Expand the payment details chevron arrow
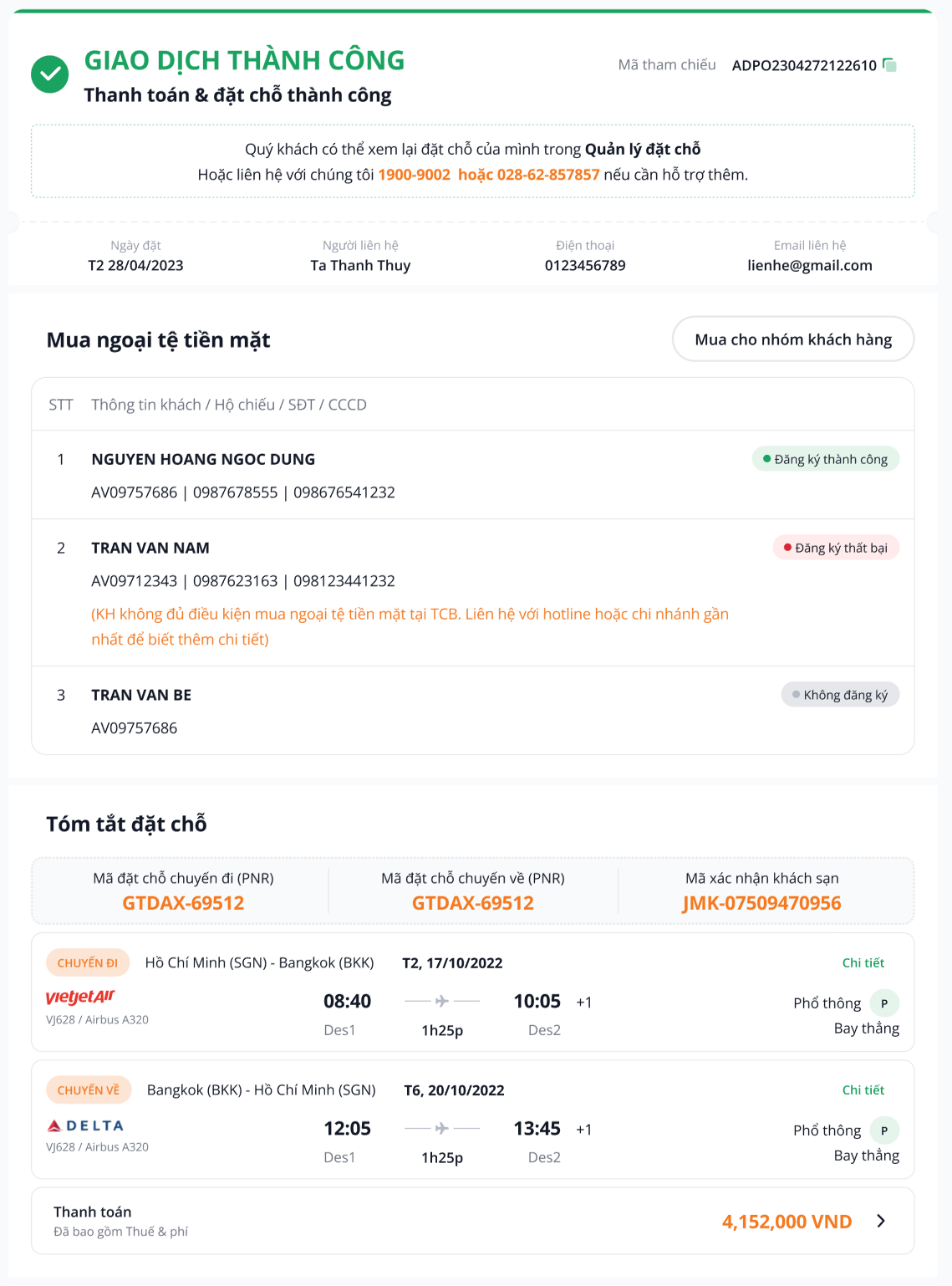 (881, 1221)
